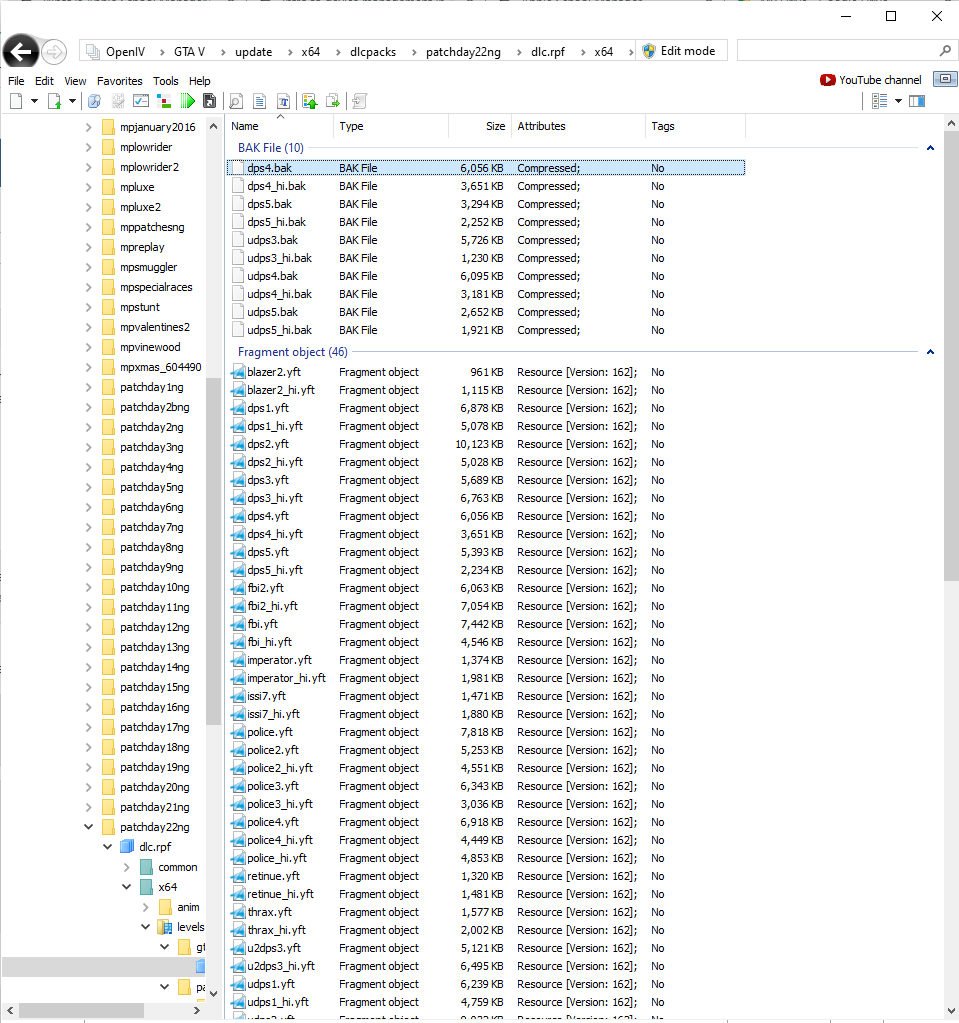The height and width of the screenshot is (1023, 959).
Task: Open the view mode dropdown arrow
Action: pos(898,101)
